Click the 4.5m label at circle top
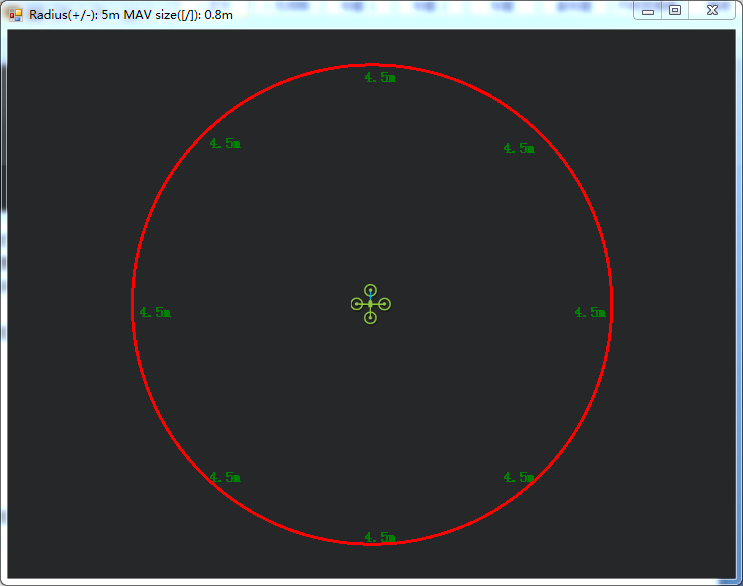The height and width of the screenshot is (586, 743). point(379,77)
